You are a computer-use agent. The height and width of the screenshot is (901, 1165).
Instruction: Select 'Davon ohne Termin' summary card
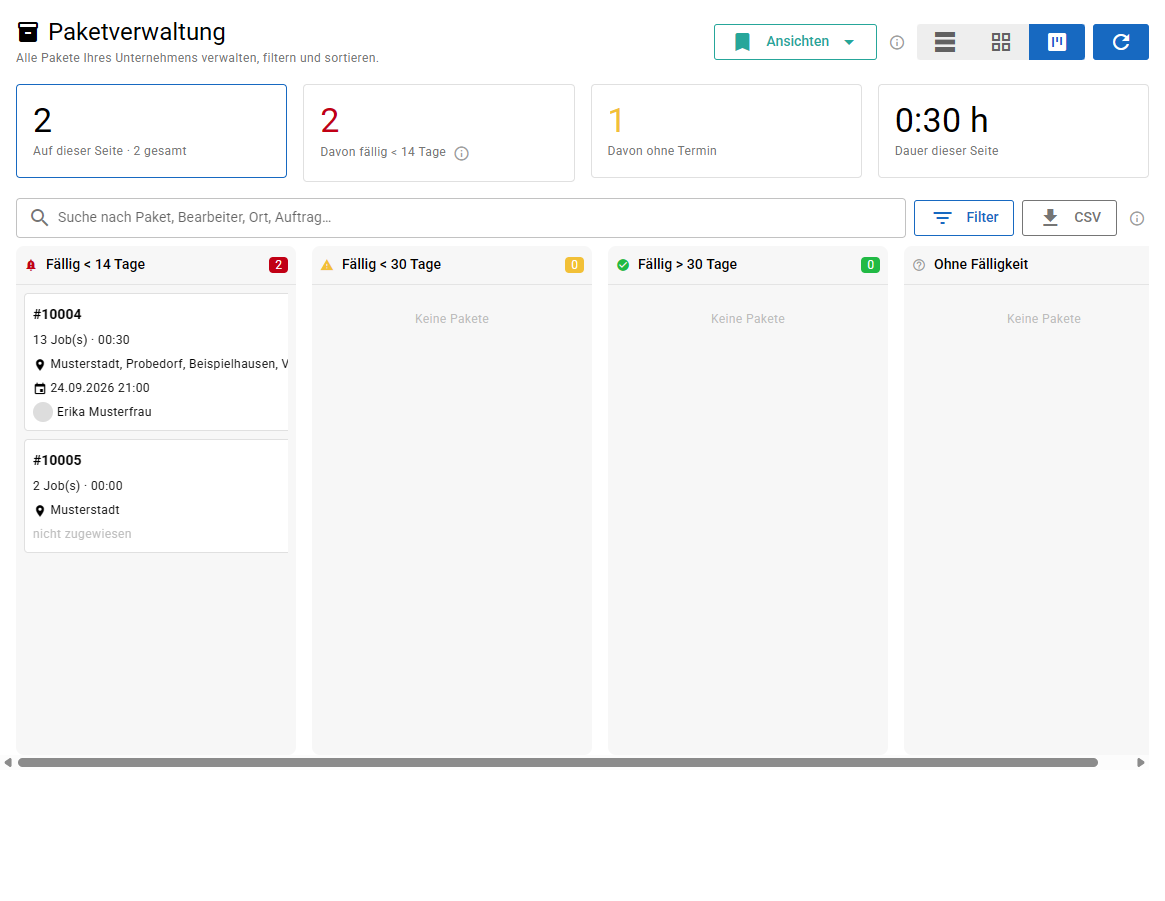pyautogui.click(x=726, y=131)
